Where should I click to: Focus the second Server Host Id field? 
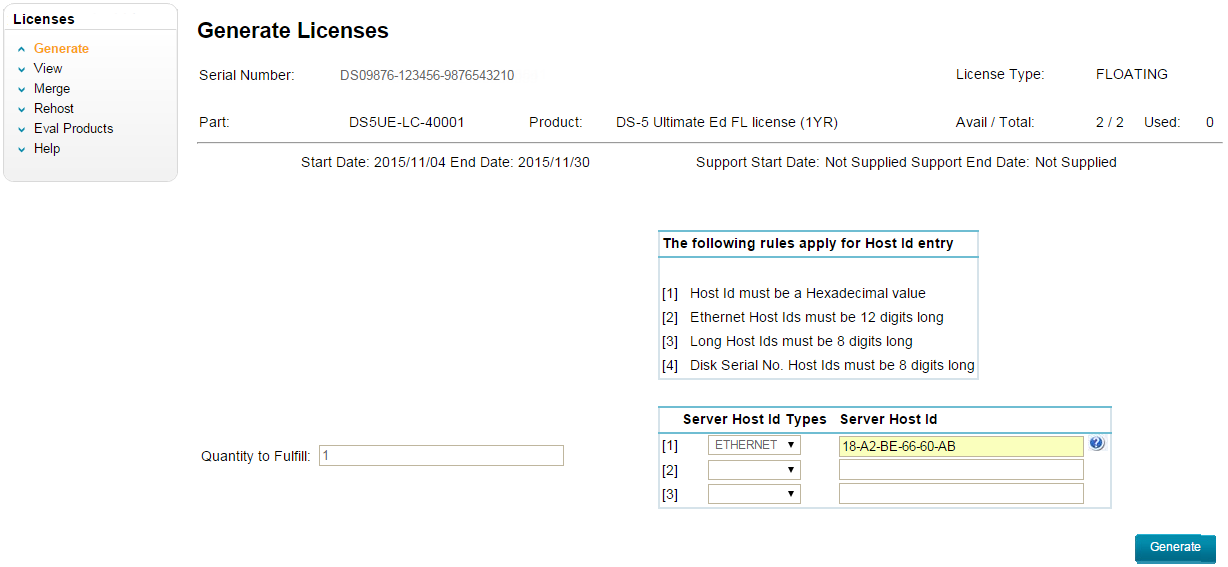click(961, 470)
